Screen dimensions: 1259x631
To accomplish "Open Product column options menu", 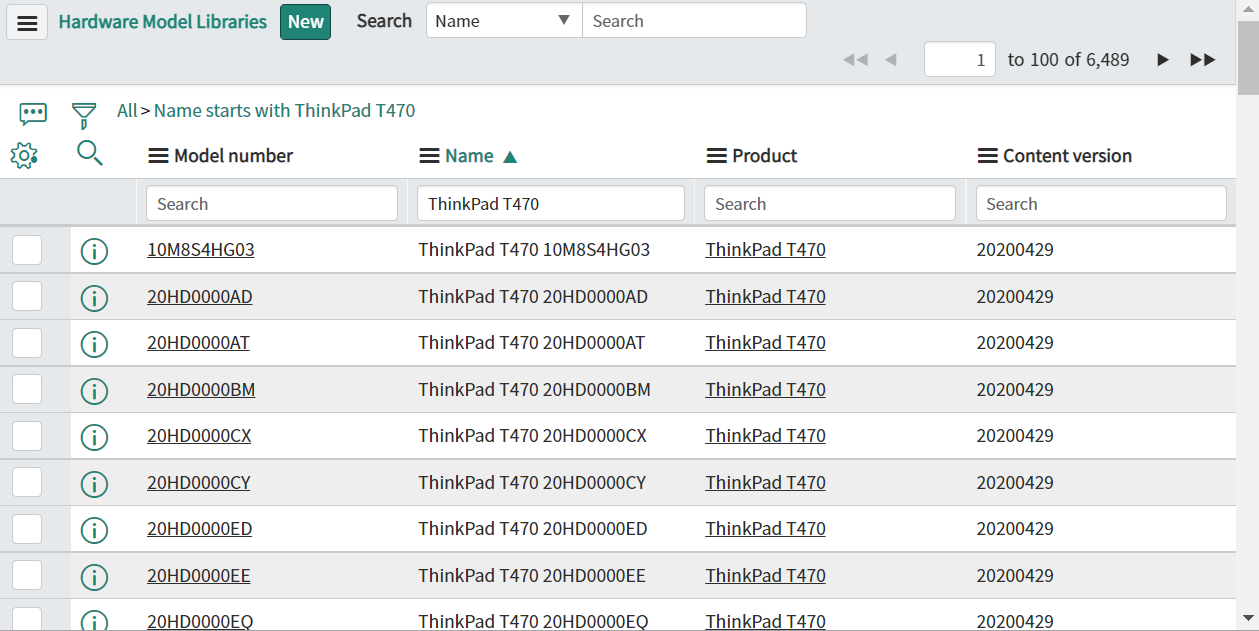I will tap(716, 156).
